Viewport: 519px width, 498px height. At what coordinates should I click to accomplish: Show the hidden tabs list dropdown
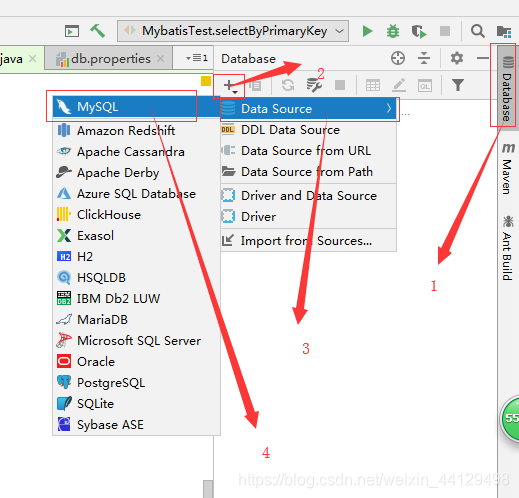197,58
